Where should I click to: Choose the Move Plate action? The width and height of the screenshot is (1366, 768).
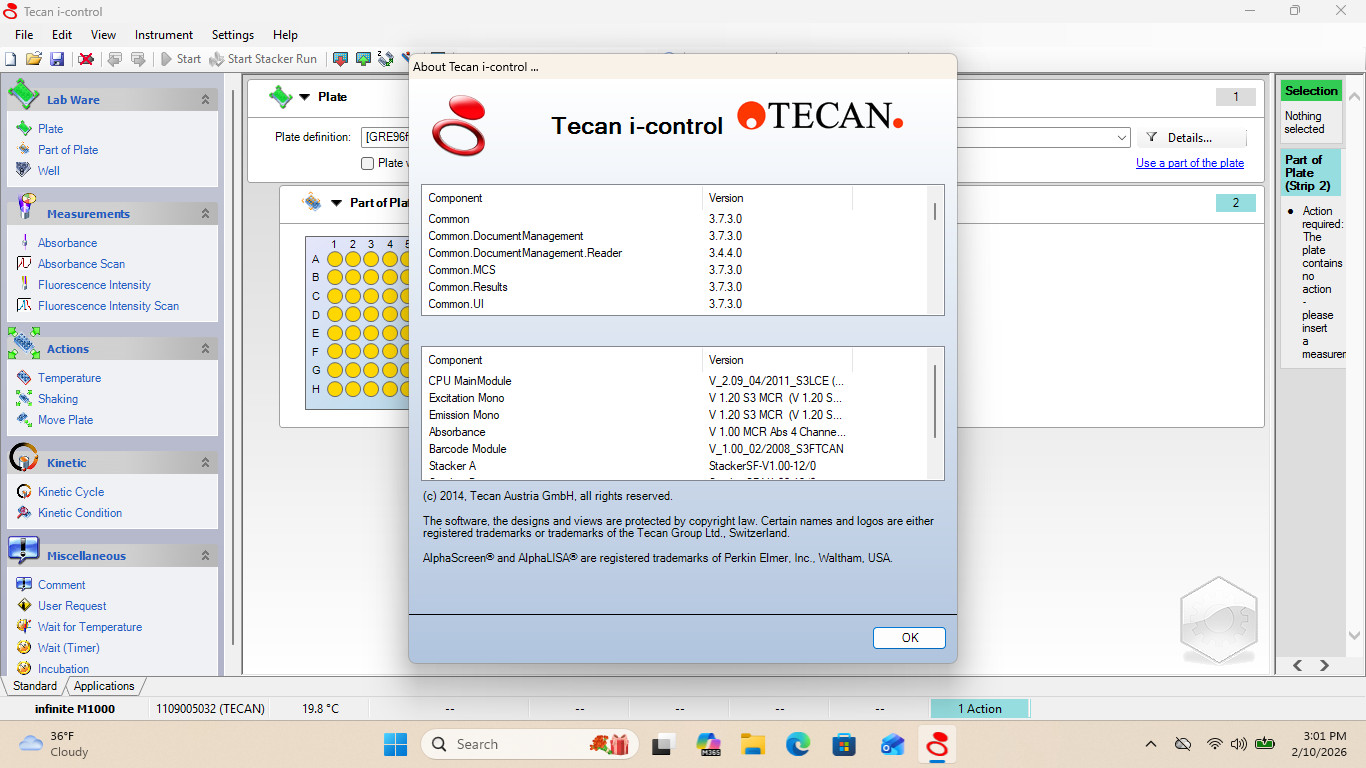[x=65, y=420]
